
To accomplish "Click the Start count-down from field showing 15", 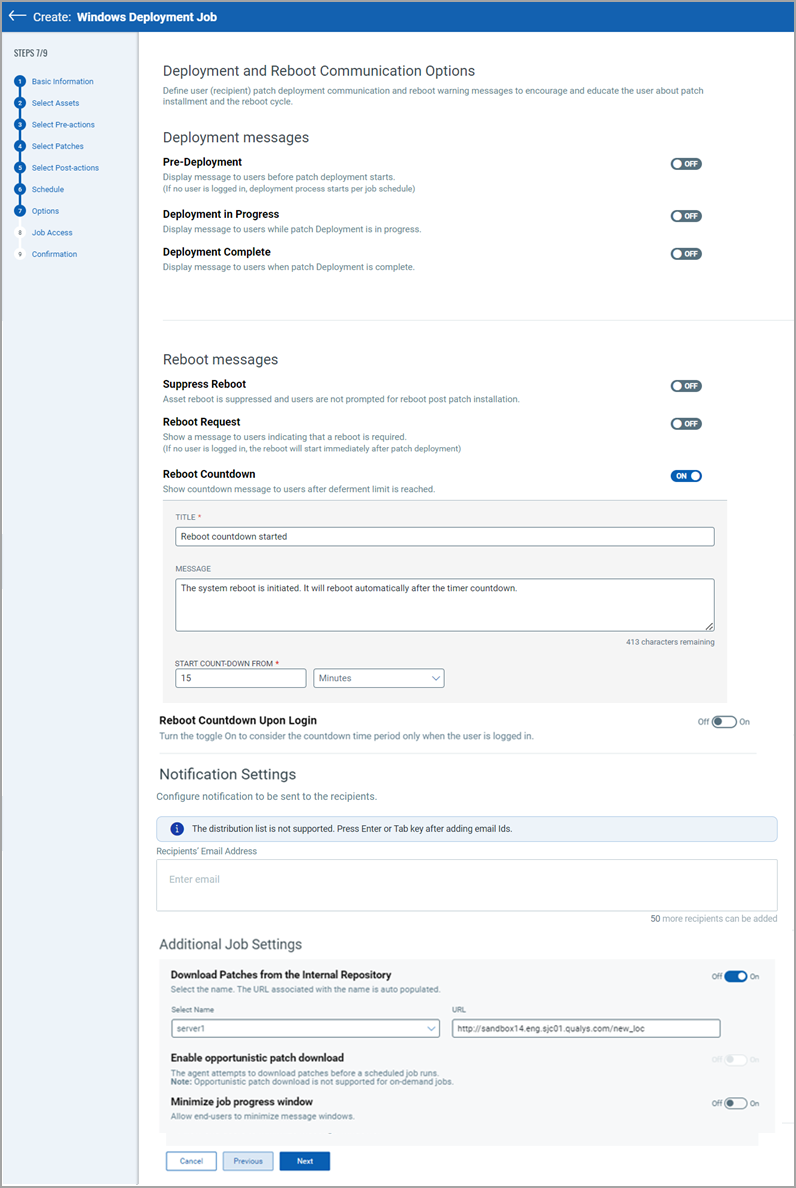I will (x=240, y=678).
